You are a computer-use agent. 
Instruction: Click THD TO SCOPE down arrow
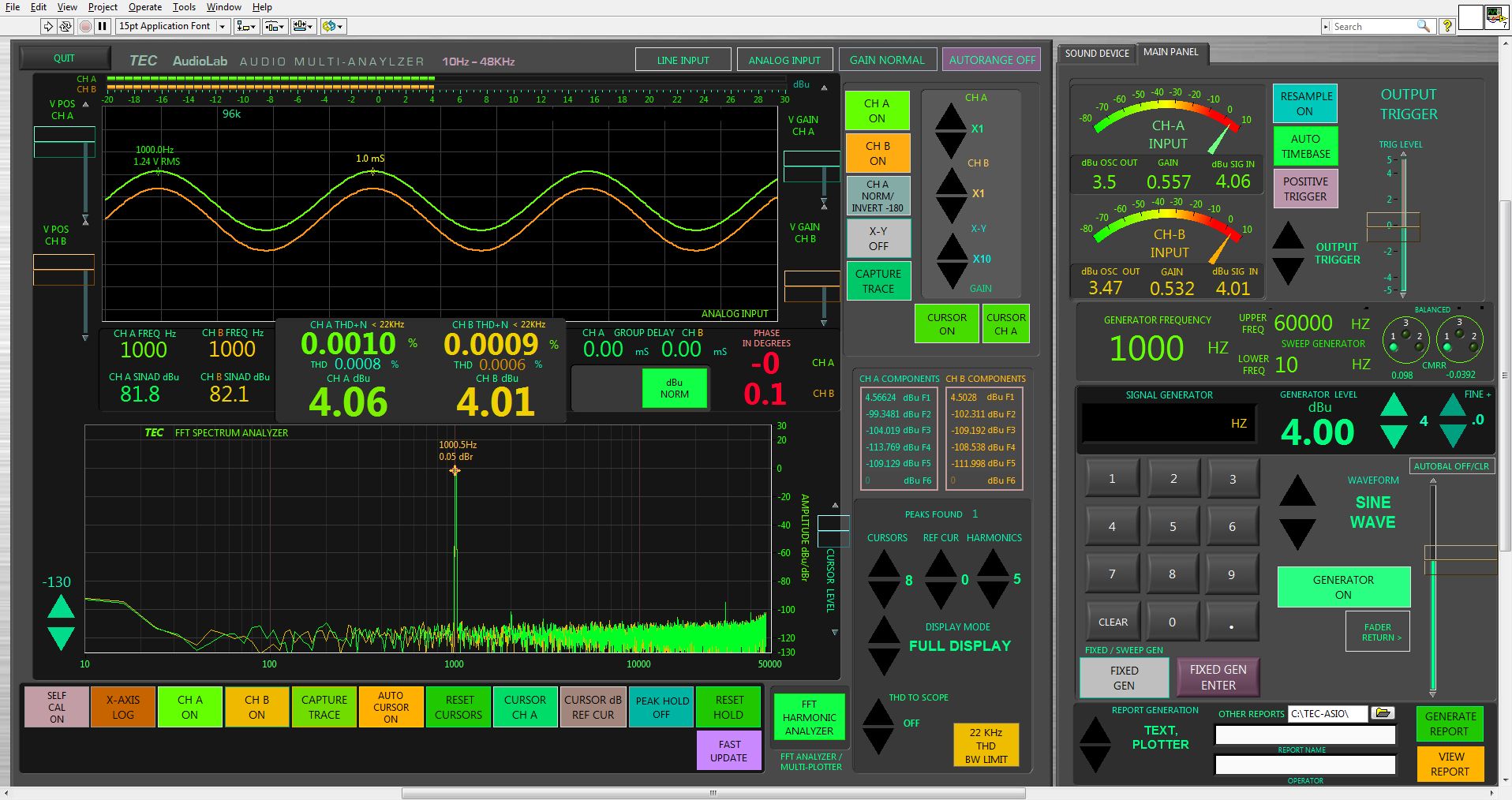878,741
